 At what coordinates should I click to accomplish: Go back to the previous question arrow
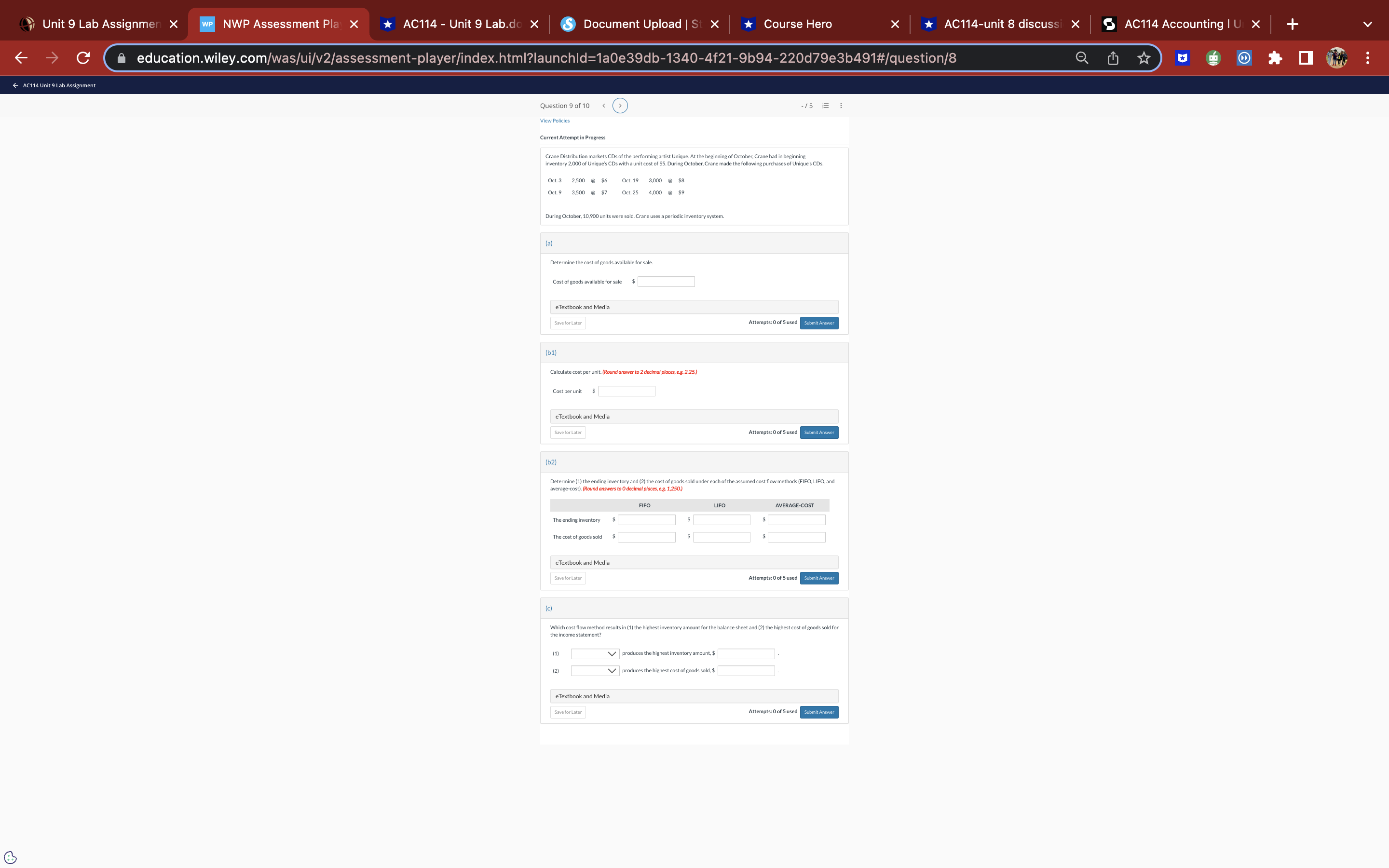603,105
